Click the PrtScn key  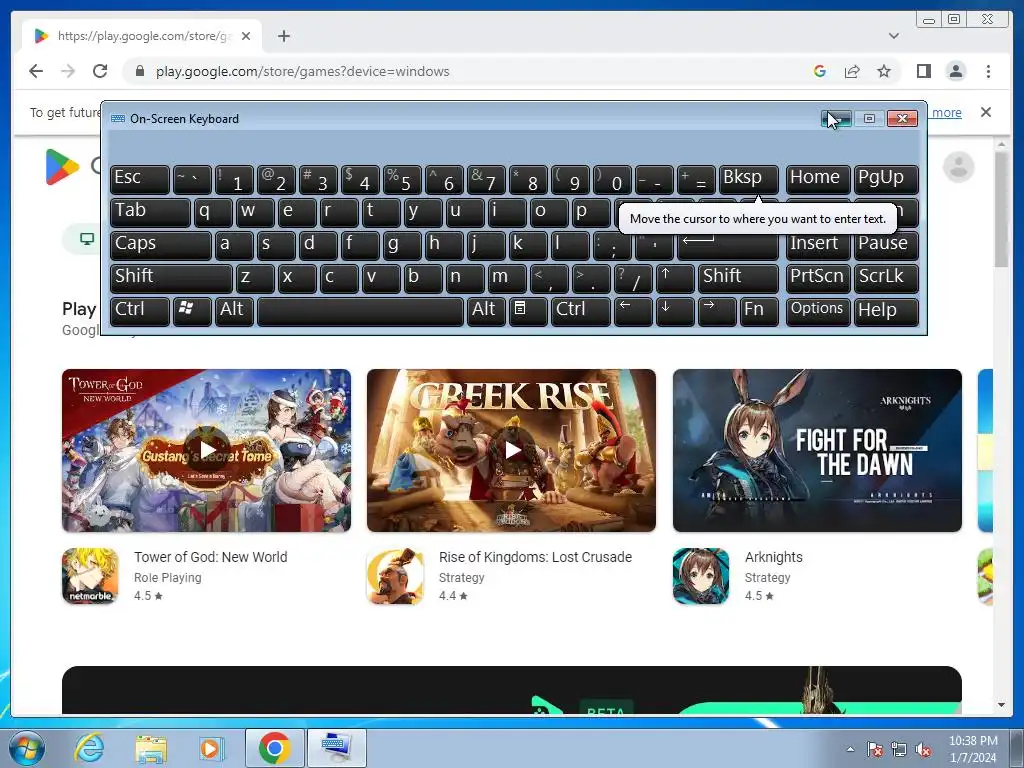click(818, 278)
